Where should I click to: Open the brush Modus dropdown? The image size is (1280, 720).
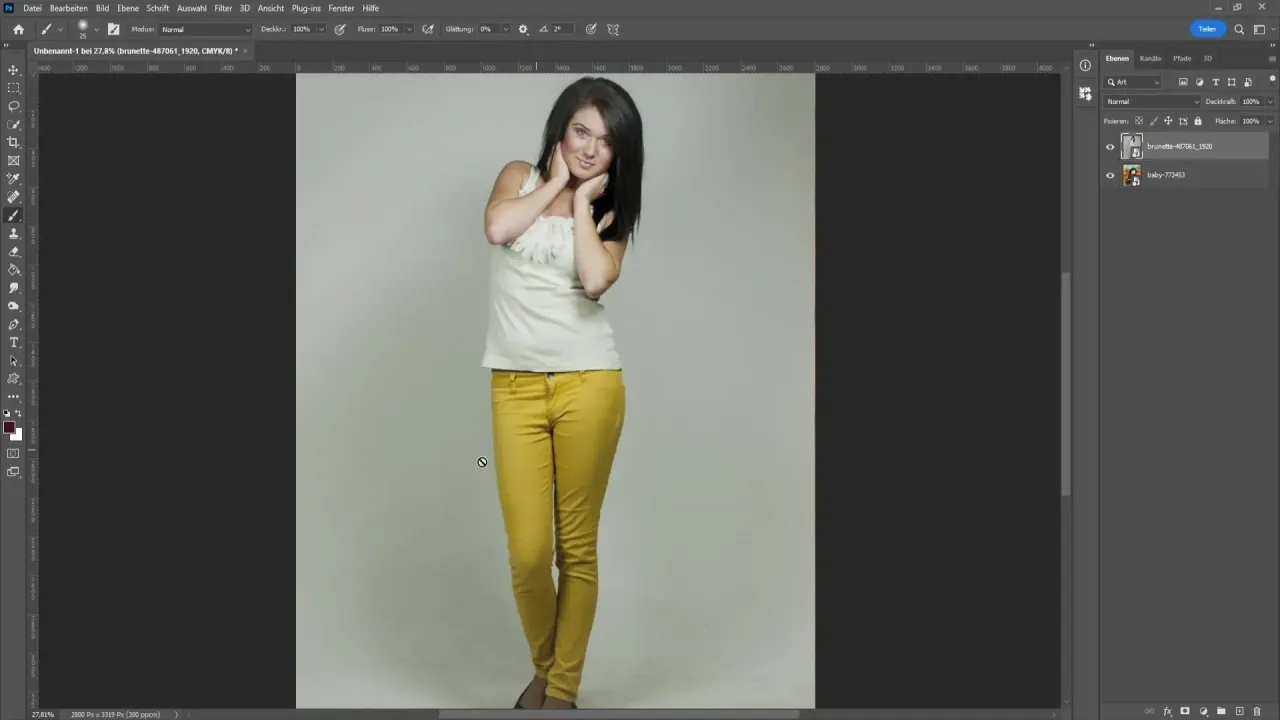(x=205, y=29)
